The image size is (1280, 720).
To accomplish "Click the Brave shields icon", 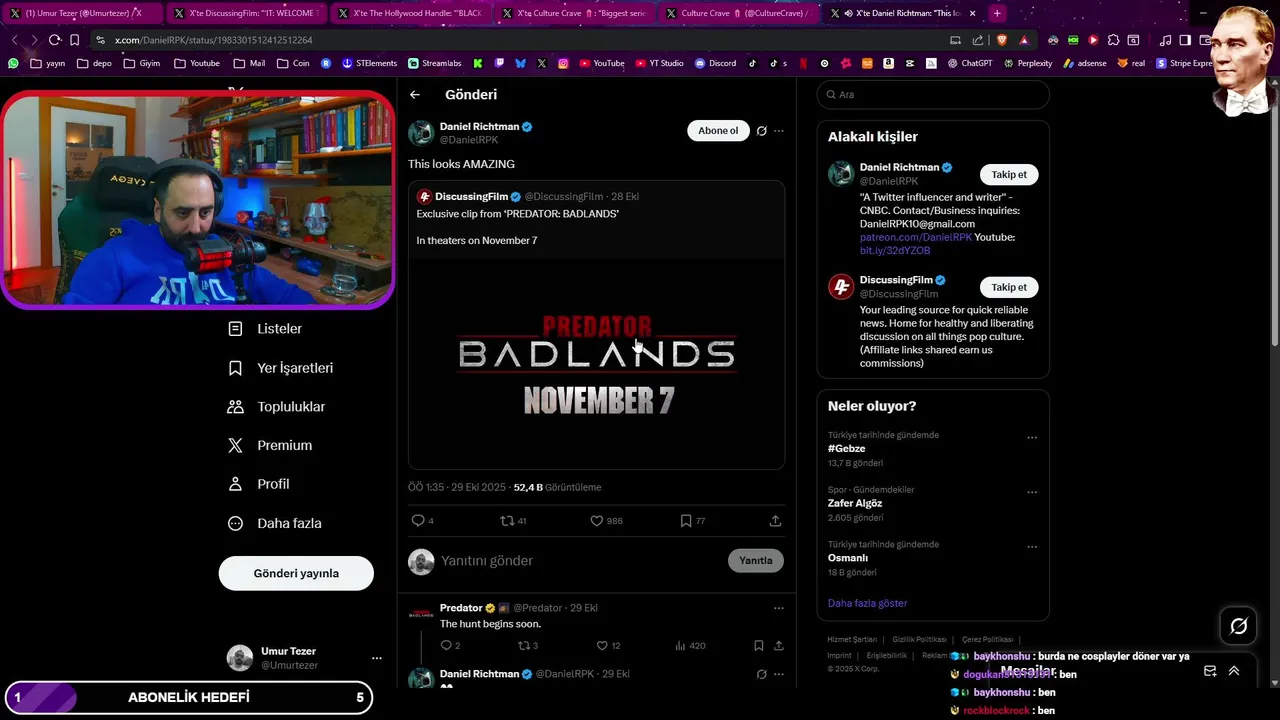I will click(x=1002, y=40).
